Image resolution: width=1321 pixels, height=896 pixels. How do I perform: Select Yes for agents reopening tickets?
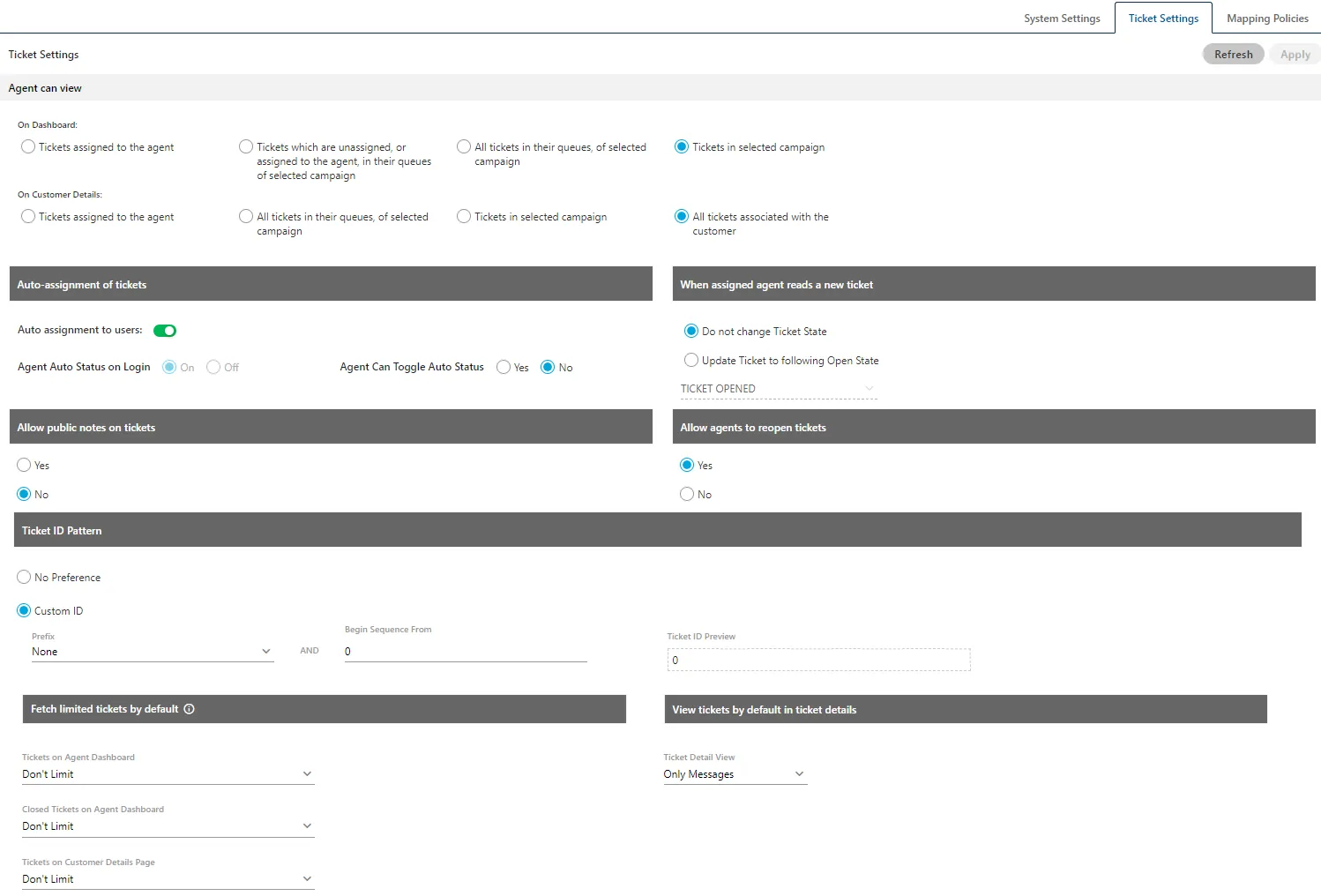tap(687, 465)
